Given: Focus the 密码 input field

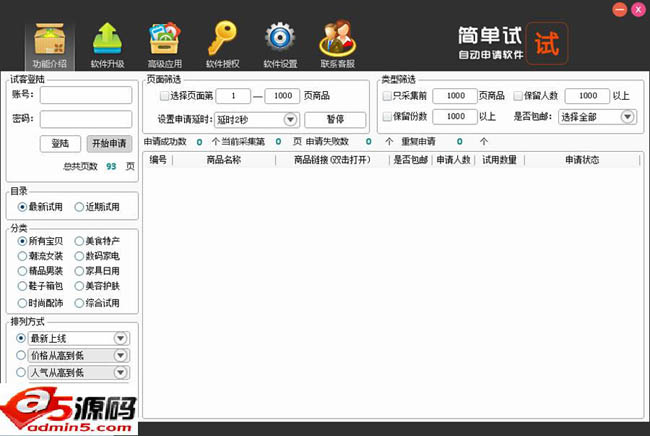Looking at the screenshot, I should pos(86,119).
